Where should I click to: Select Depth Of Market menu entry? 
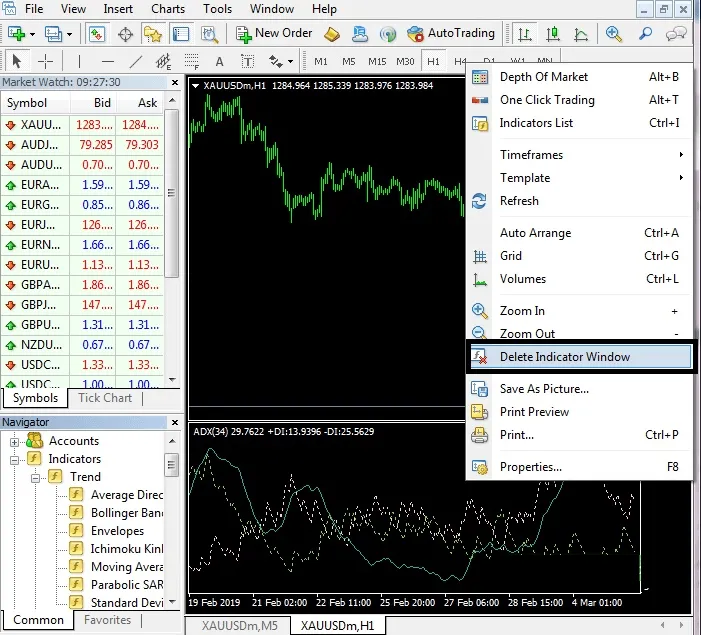point(580,77)
